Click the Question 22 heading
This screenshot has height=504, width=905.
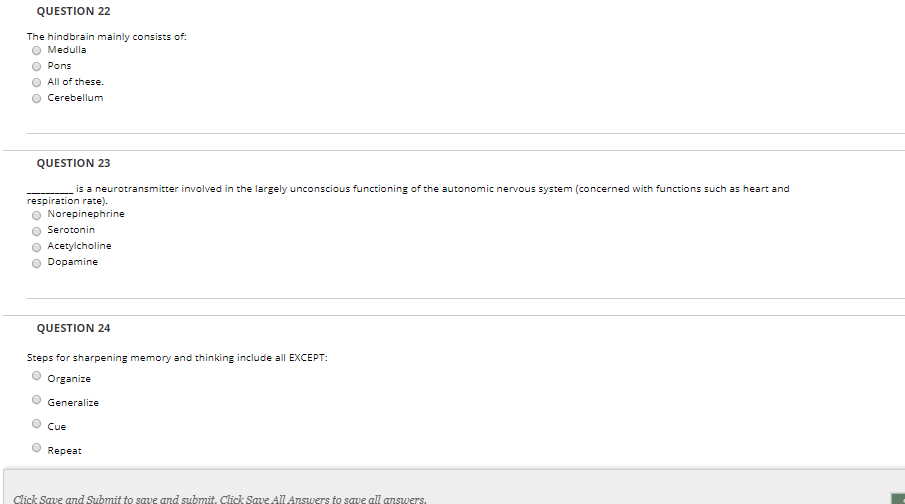73,11
